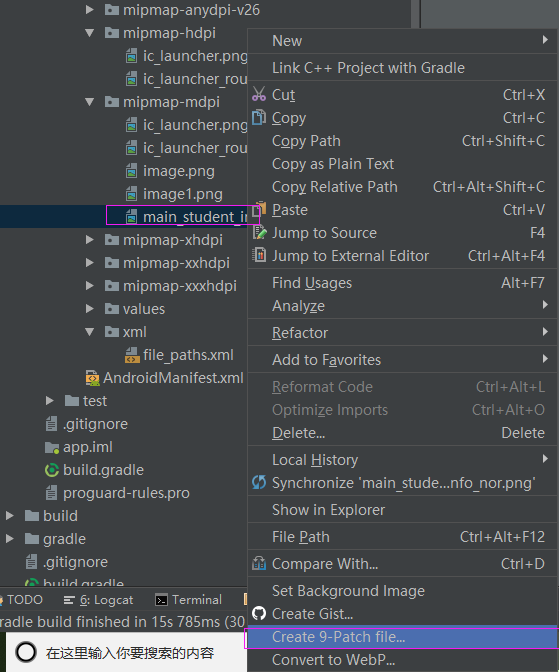Viewport: 559px width, 672px height.
Task: Click the AndroidManifest.xml file icon
Action: 92,378
